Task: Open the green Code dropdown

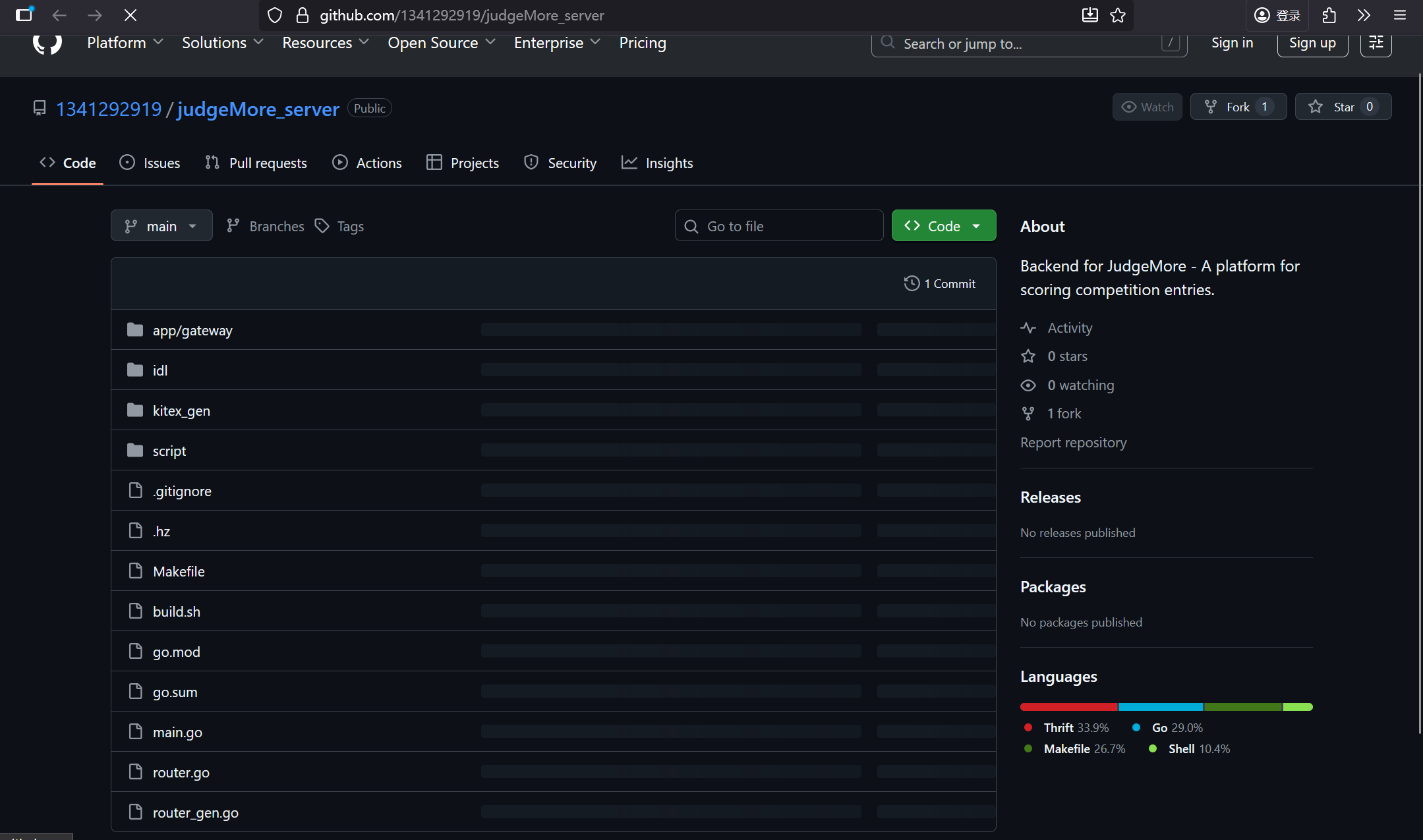Action: (943, 226)
